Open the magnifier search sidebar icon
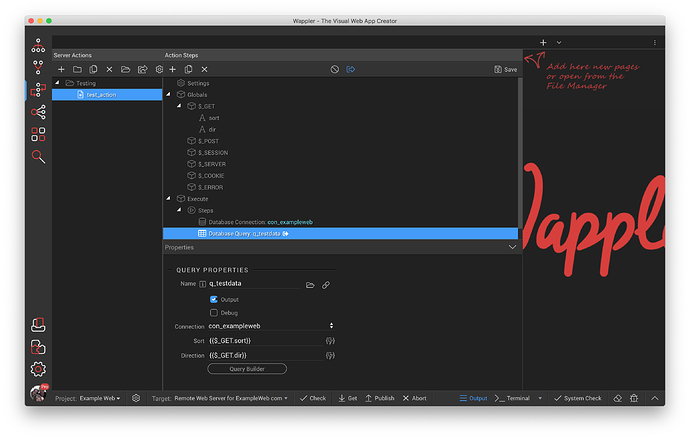The height and width of the screenshot is (439, 690). (x=38, y=157)
